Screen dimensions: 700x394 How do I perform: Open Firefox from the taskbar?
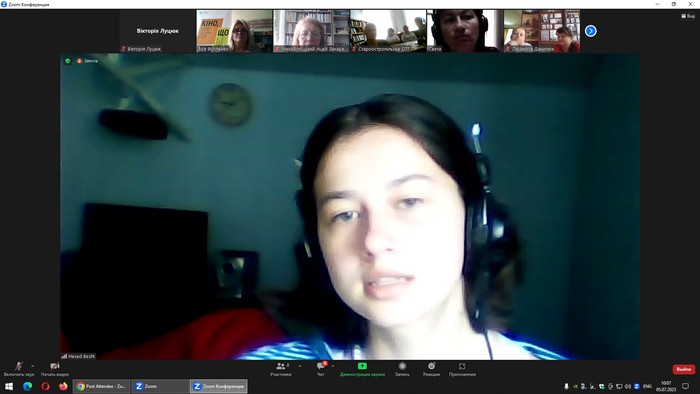(63, 386)
